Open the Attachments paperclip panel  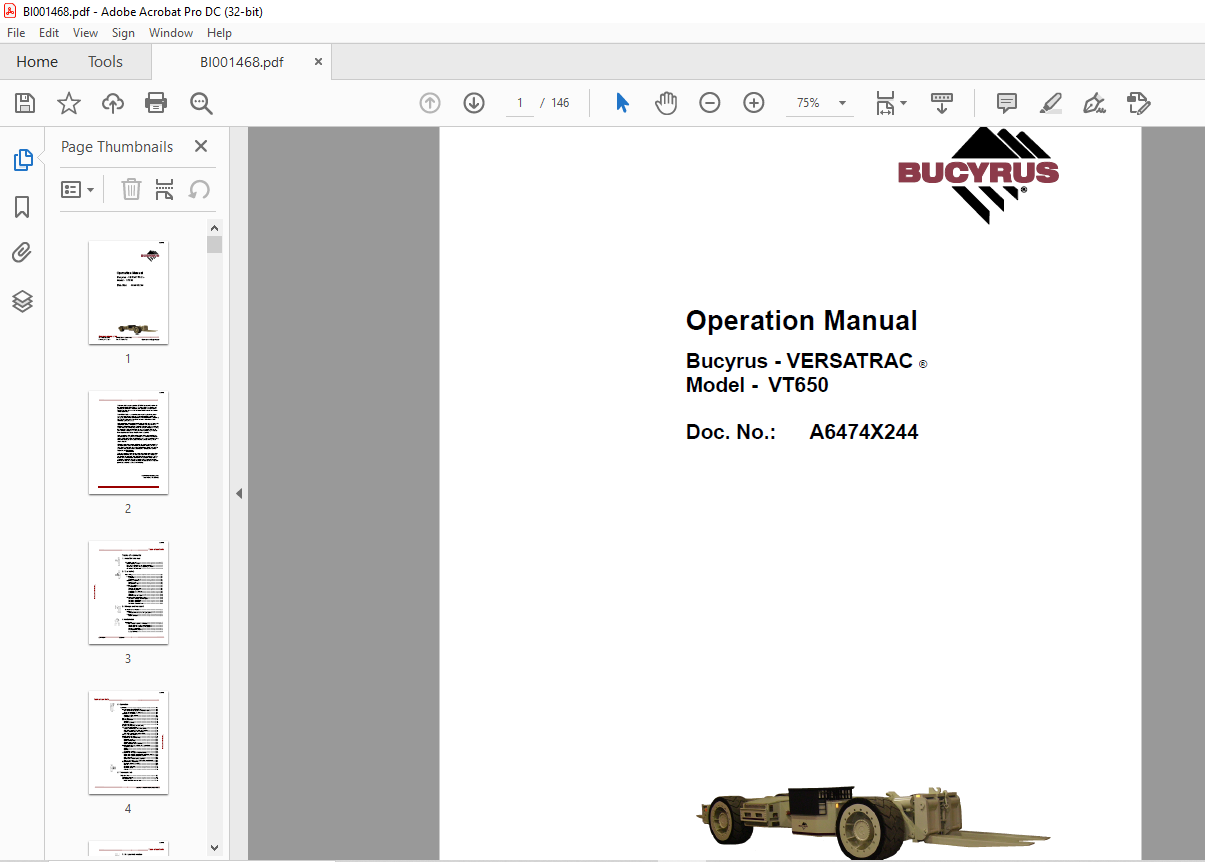22,253
